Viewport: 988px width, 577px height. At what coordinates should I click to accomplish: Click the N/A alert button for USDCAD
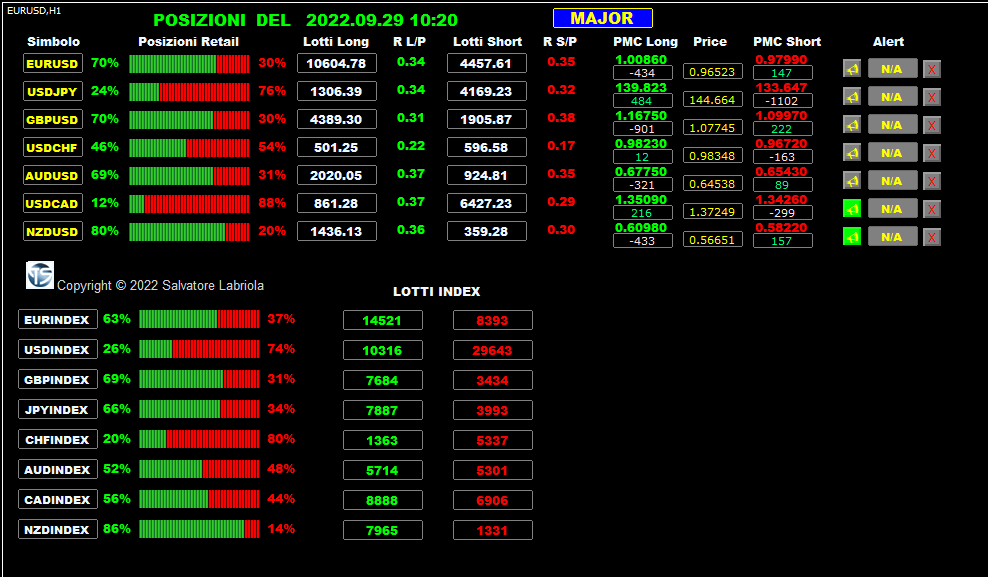click(892, 209)
